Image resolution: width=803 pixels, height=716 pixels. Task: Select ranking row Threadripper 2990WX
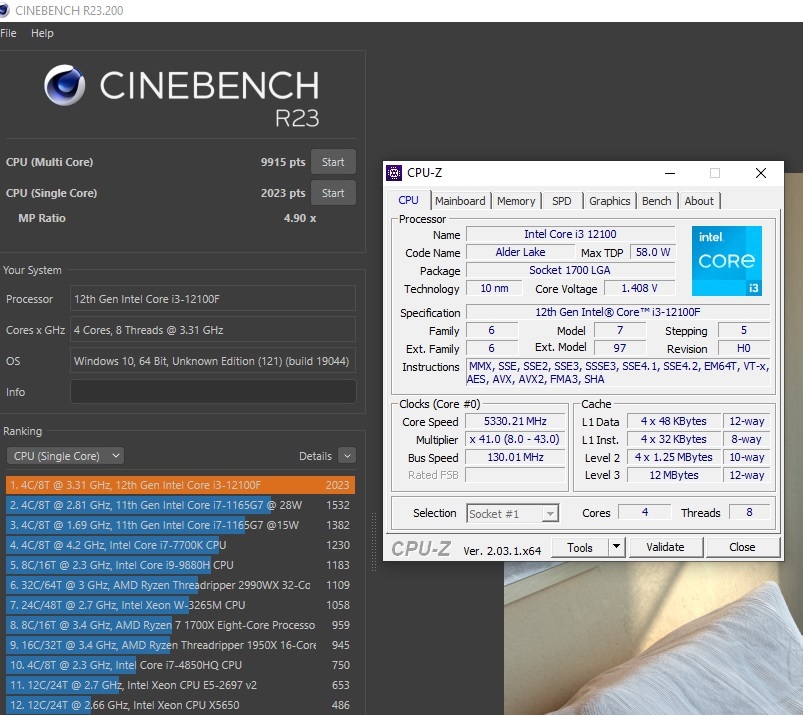click(180, 585)
